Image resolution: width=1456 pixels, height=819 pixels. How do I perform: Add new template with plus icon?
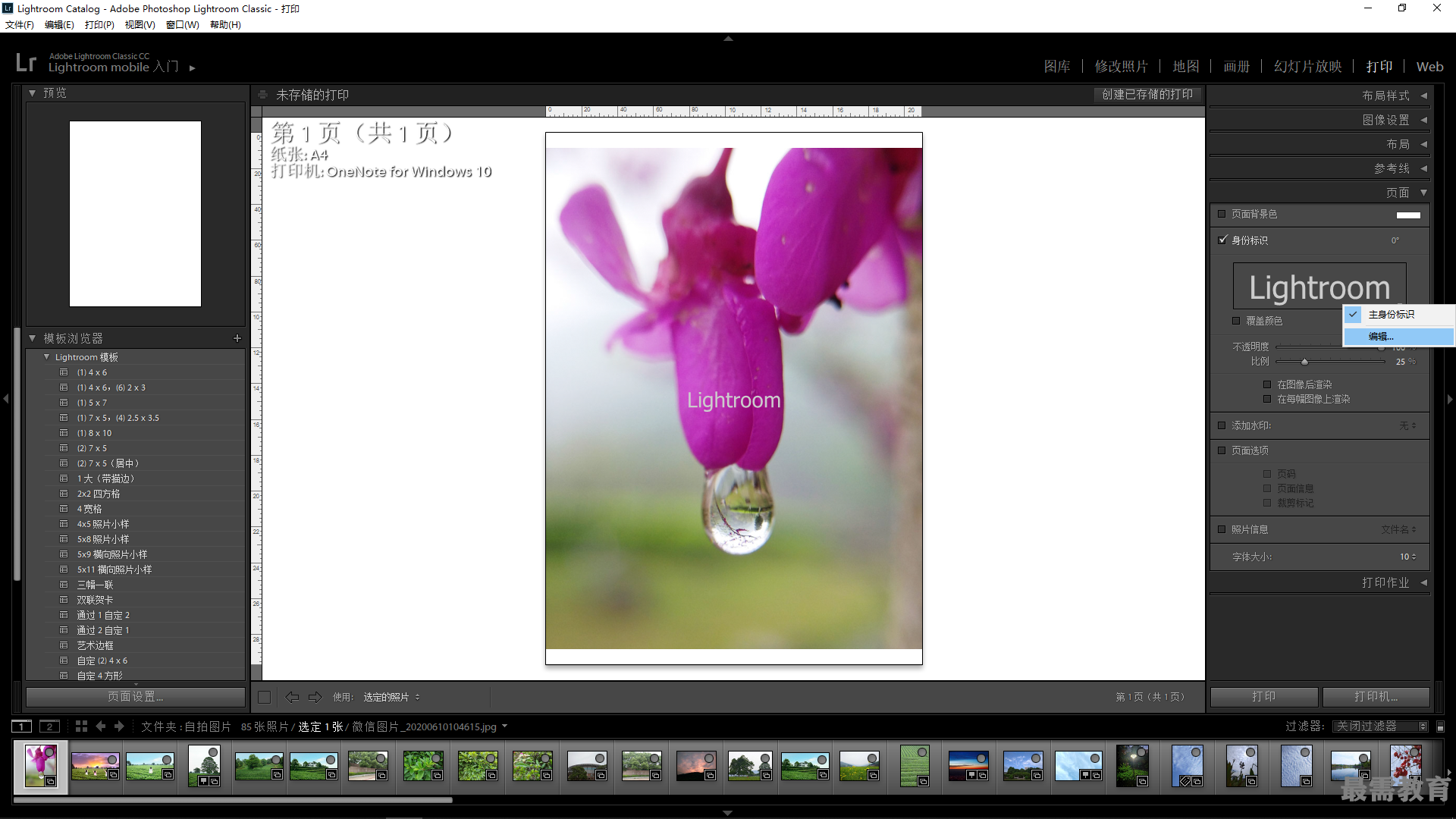pos(237,338)
